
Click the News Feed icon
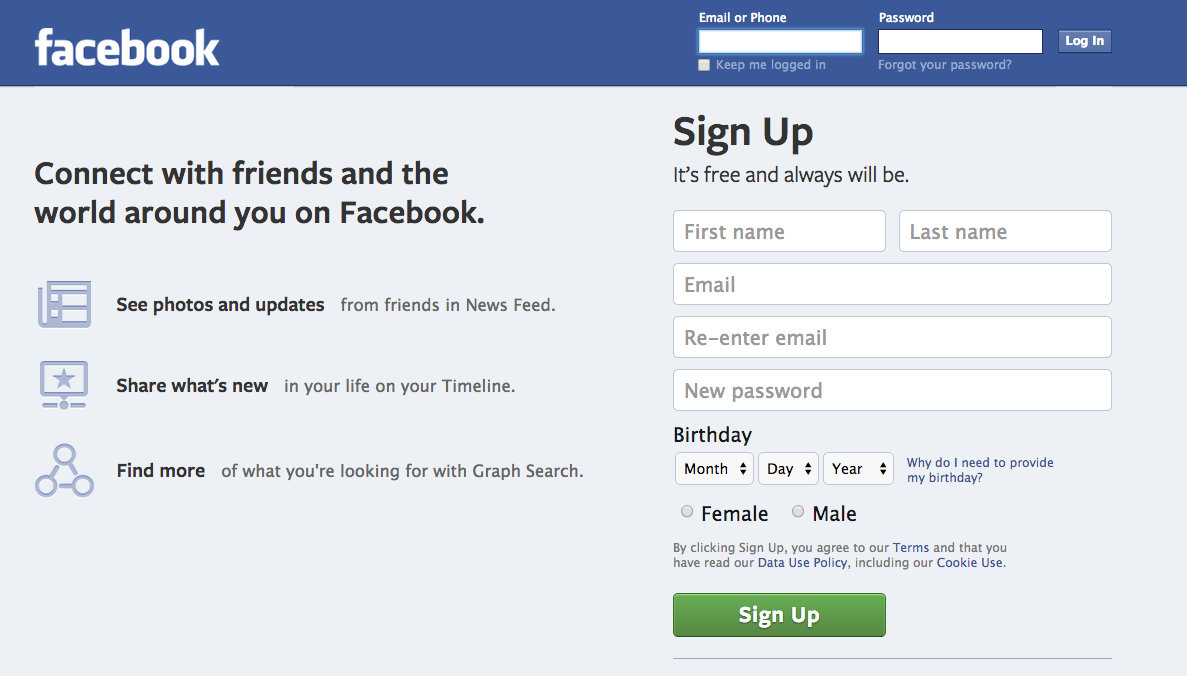(64, 304)
